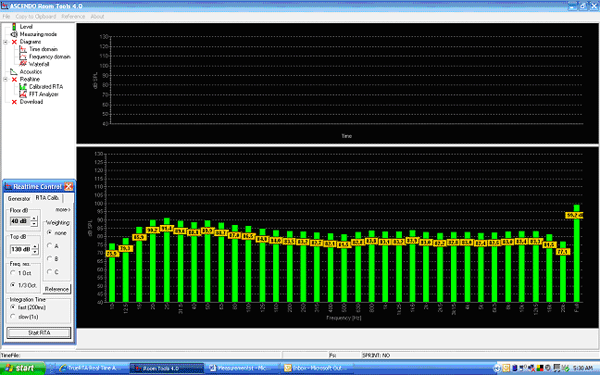Select slow (1s) integration time
600x375 pixels.
[13, 317]
